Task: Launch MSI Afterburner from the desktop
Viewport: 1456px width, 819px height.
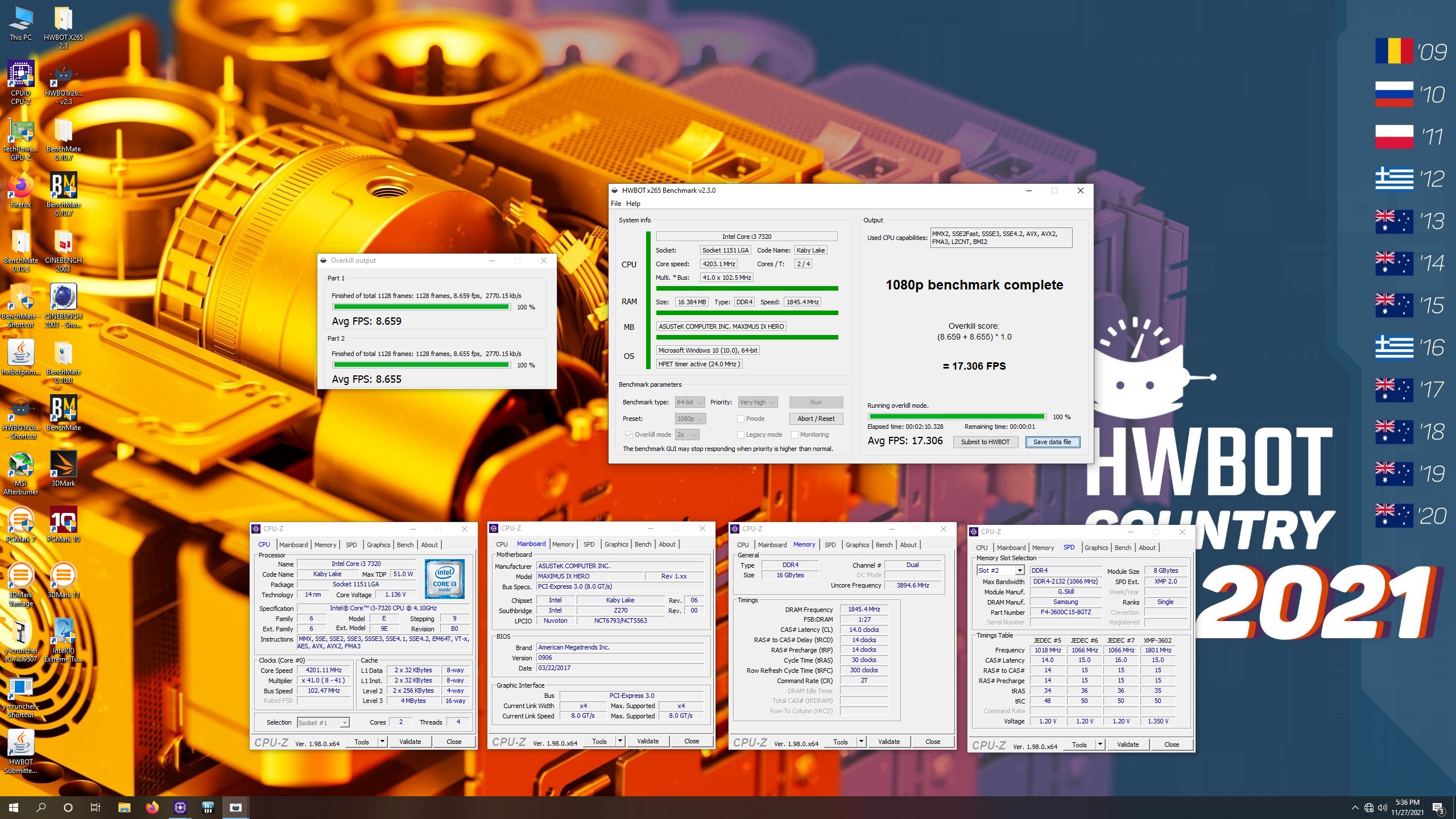Action: 21,472
